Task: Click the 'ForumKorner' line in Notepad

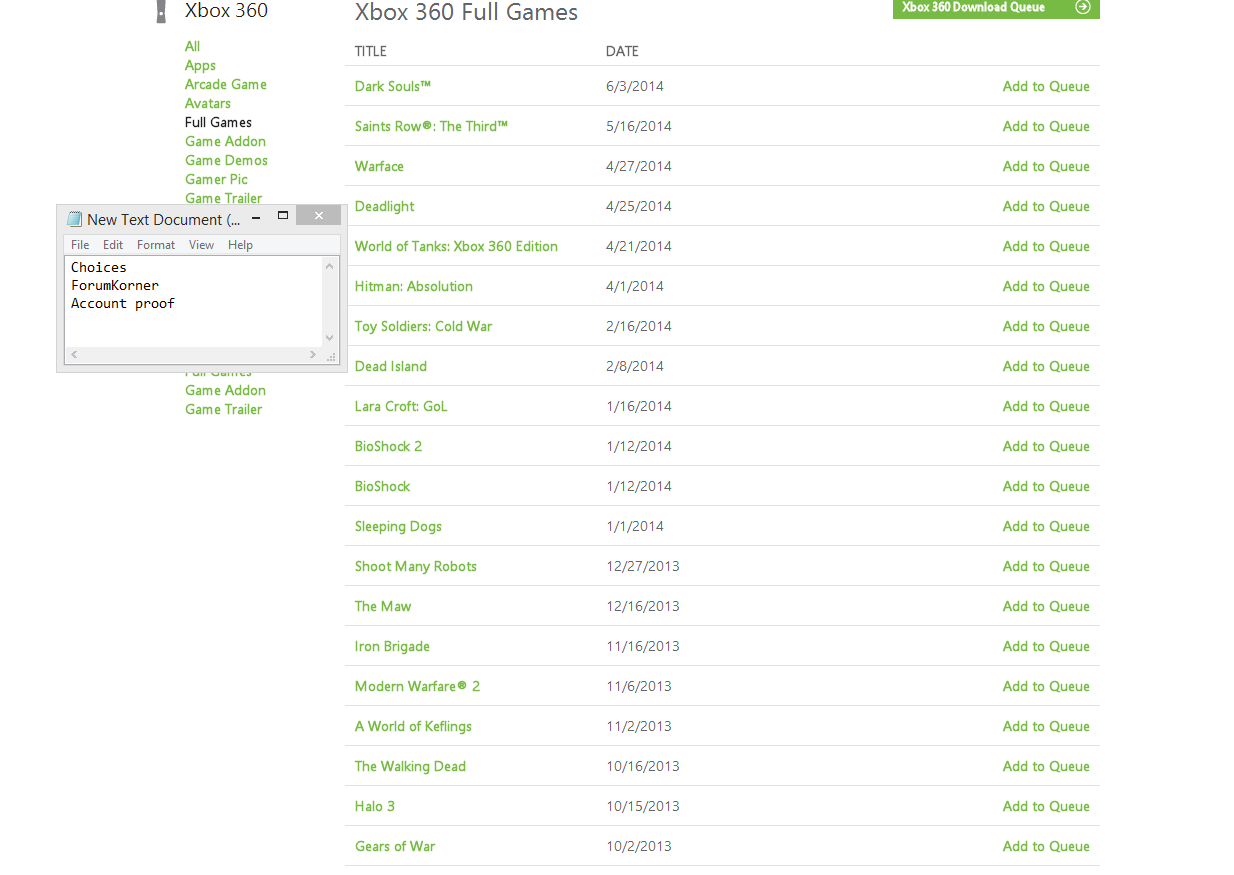Action: 115,285
